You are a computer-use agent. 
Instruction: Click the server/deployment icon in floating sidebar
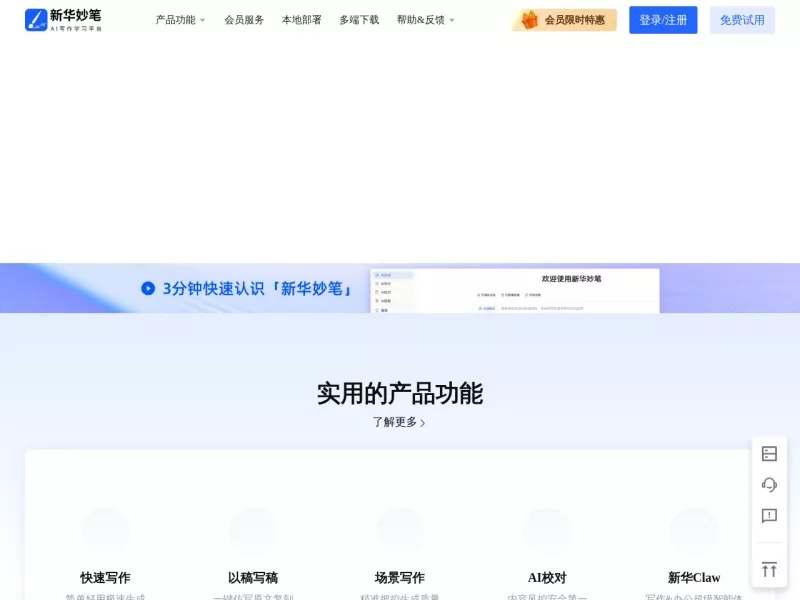769,454
